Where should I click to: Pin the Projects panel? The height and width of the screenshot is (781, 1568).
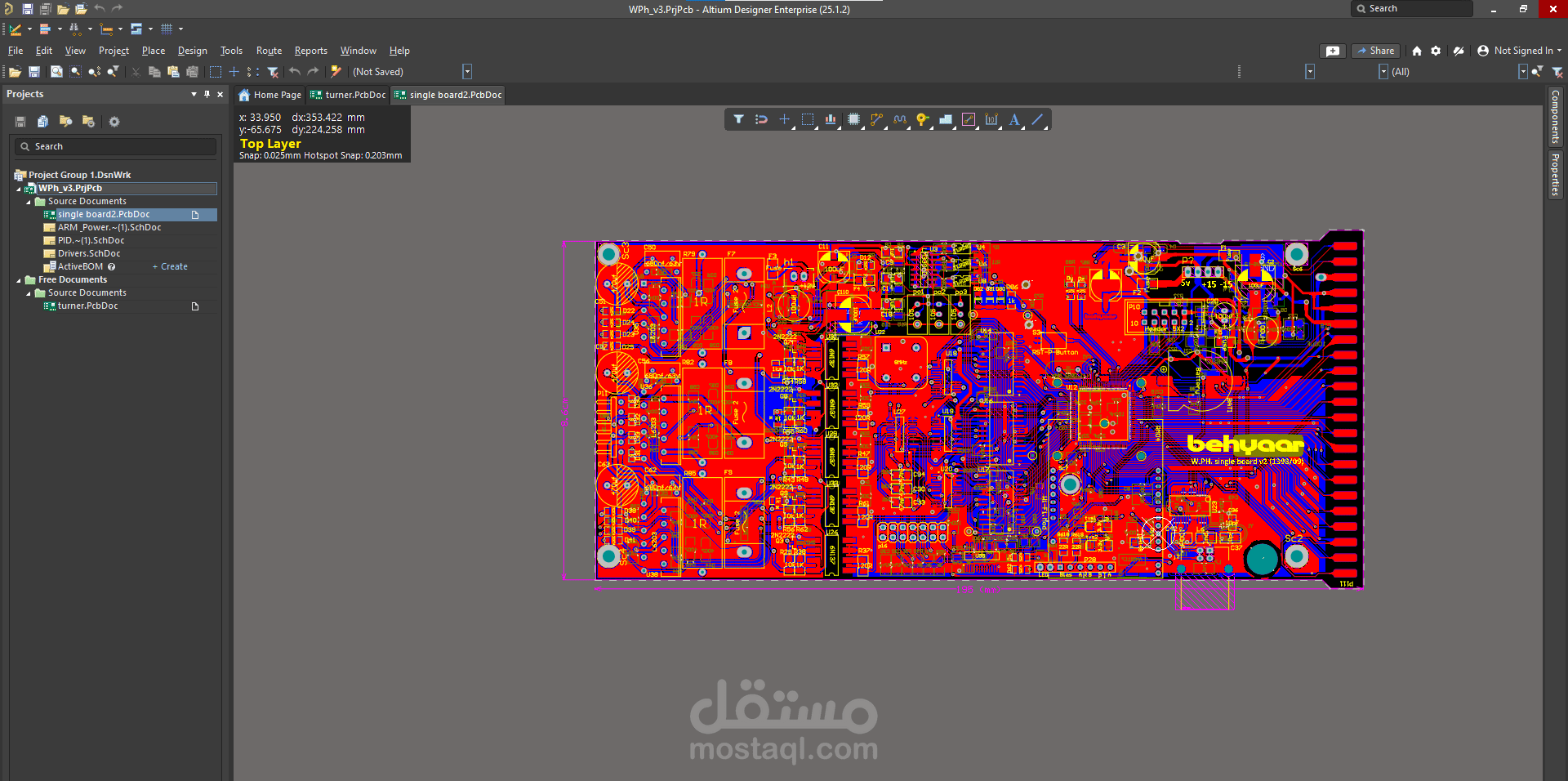(x=207, y=94)
